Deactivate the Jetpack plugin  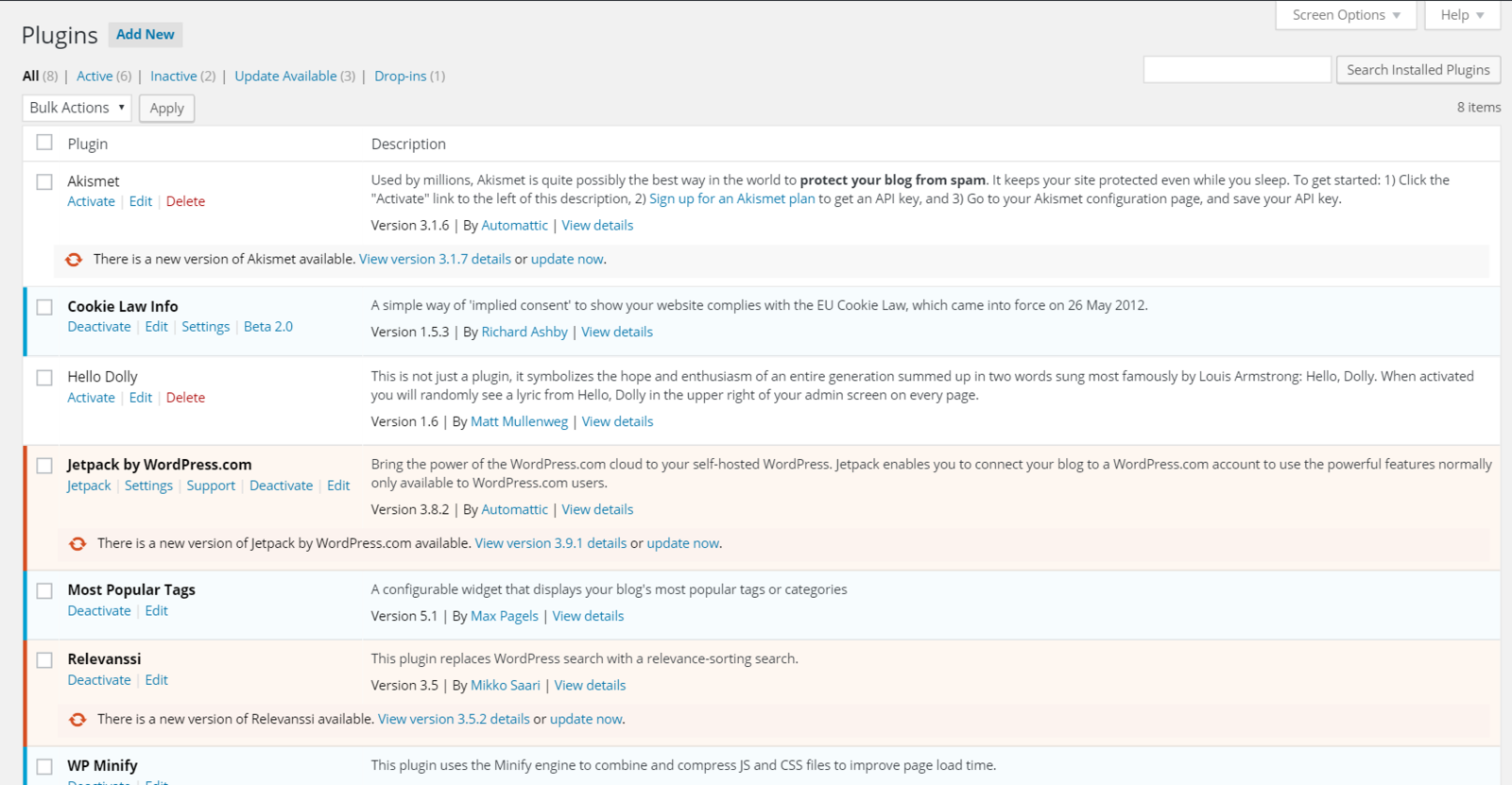pos(281,486)
